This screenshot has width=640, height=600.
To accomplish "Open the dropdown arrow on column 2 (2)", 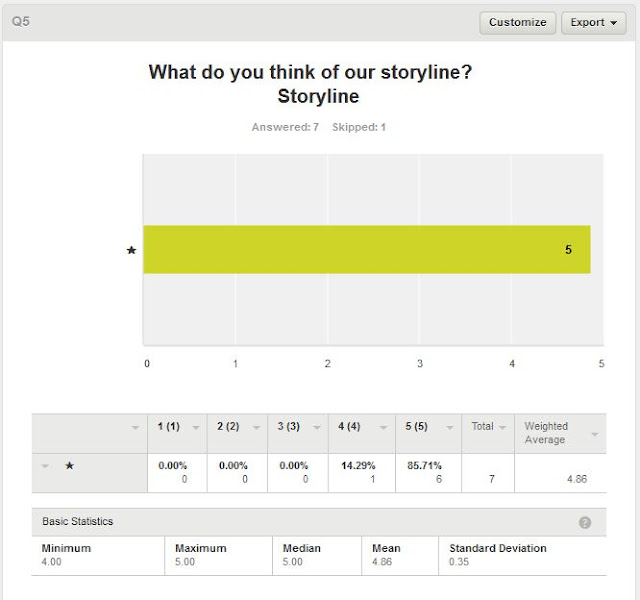I will (x=256, y=427).
